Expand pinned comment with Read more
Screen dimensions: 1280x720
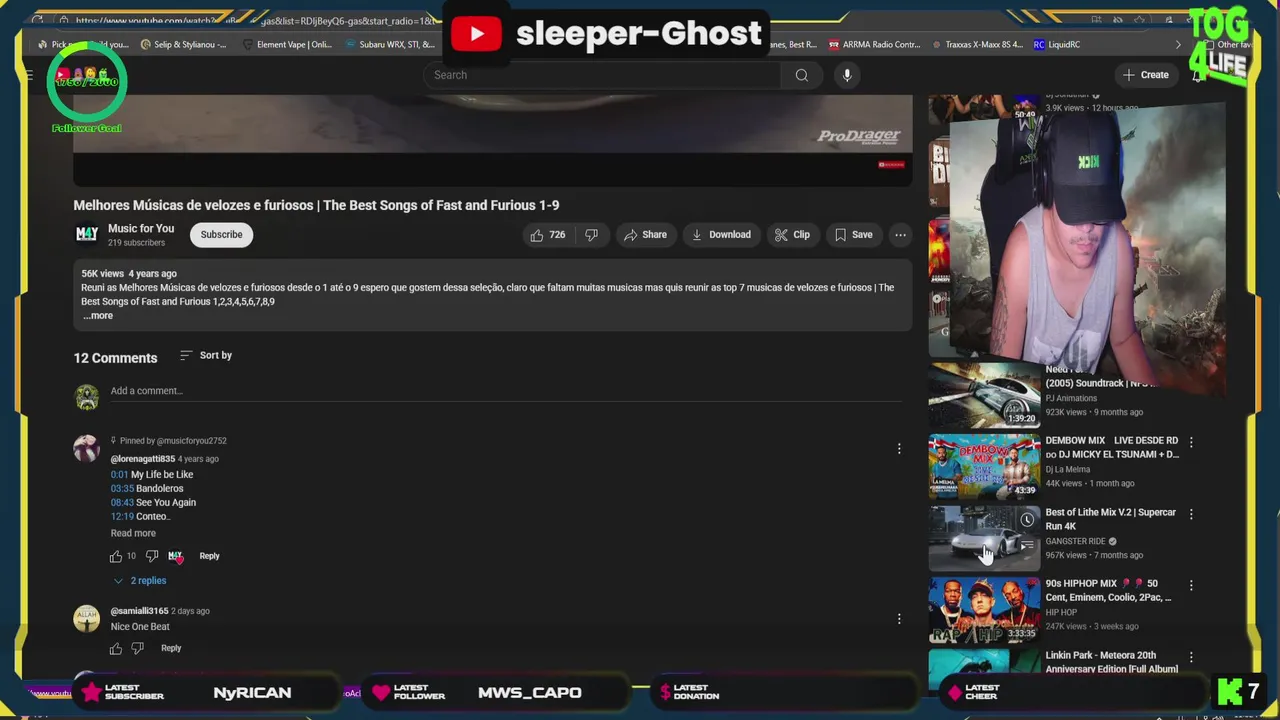pos(133,534)
